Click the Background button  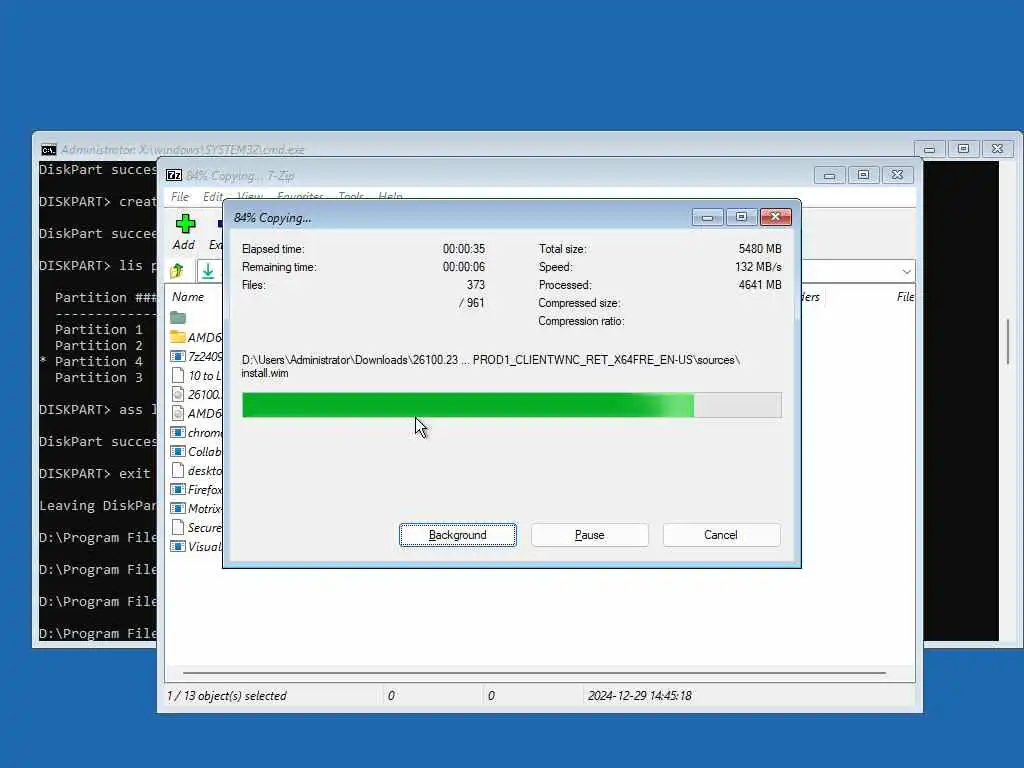(x=458, y=535)
